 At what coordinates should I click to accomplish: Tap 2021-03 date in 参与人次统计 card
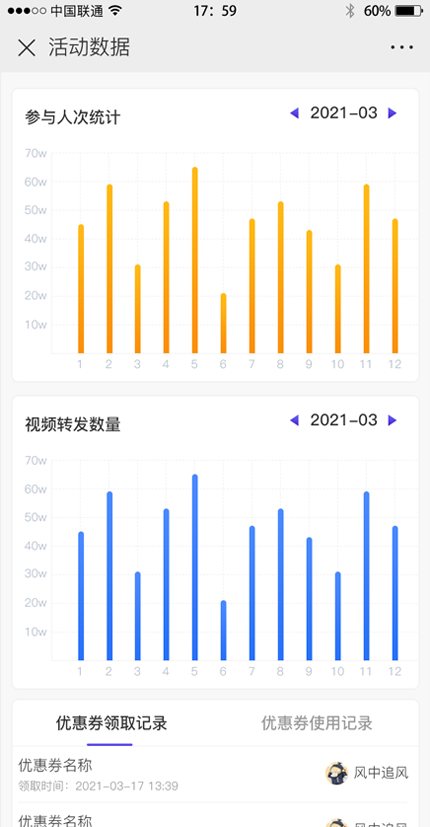343,113
